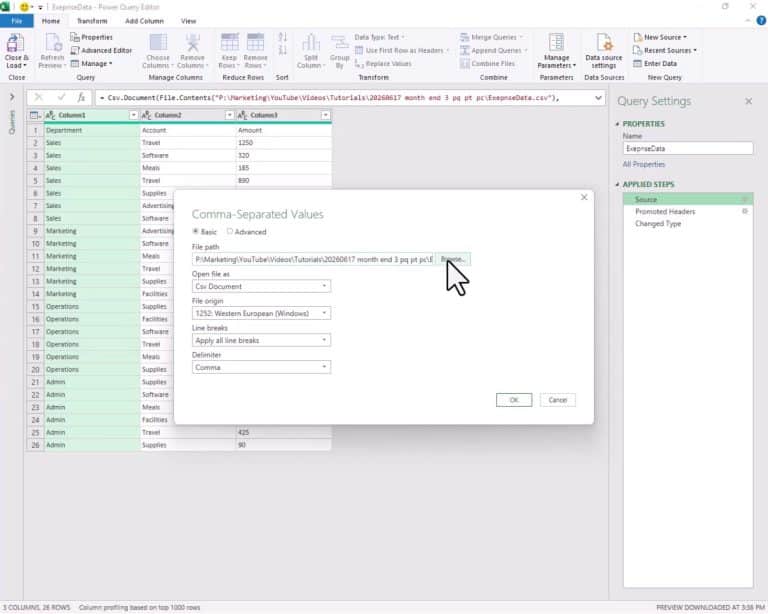Close the Query Settings pane
Screen dimensions: 768x614
point(748,101)
